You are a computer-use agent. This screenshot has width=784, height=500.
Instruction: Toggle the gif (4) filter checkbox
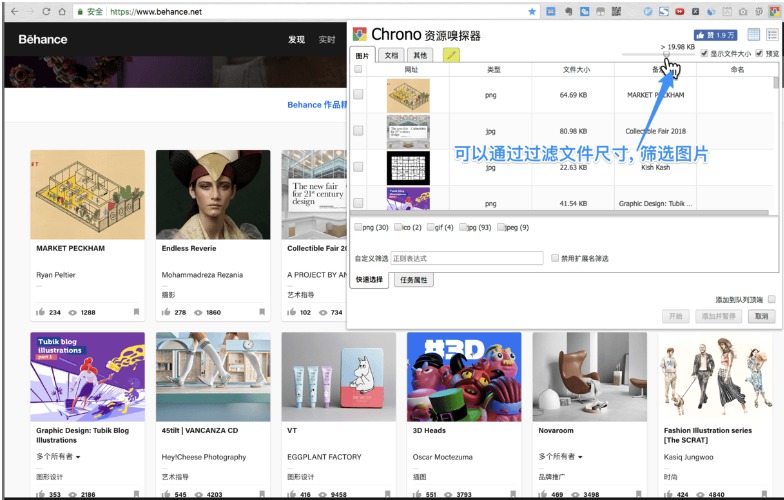[430, 227]
